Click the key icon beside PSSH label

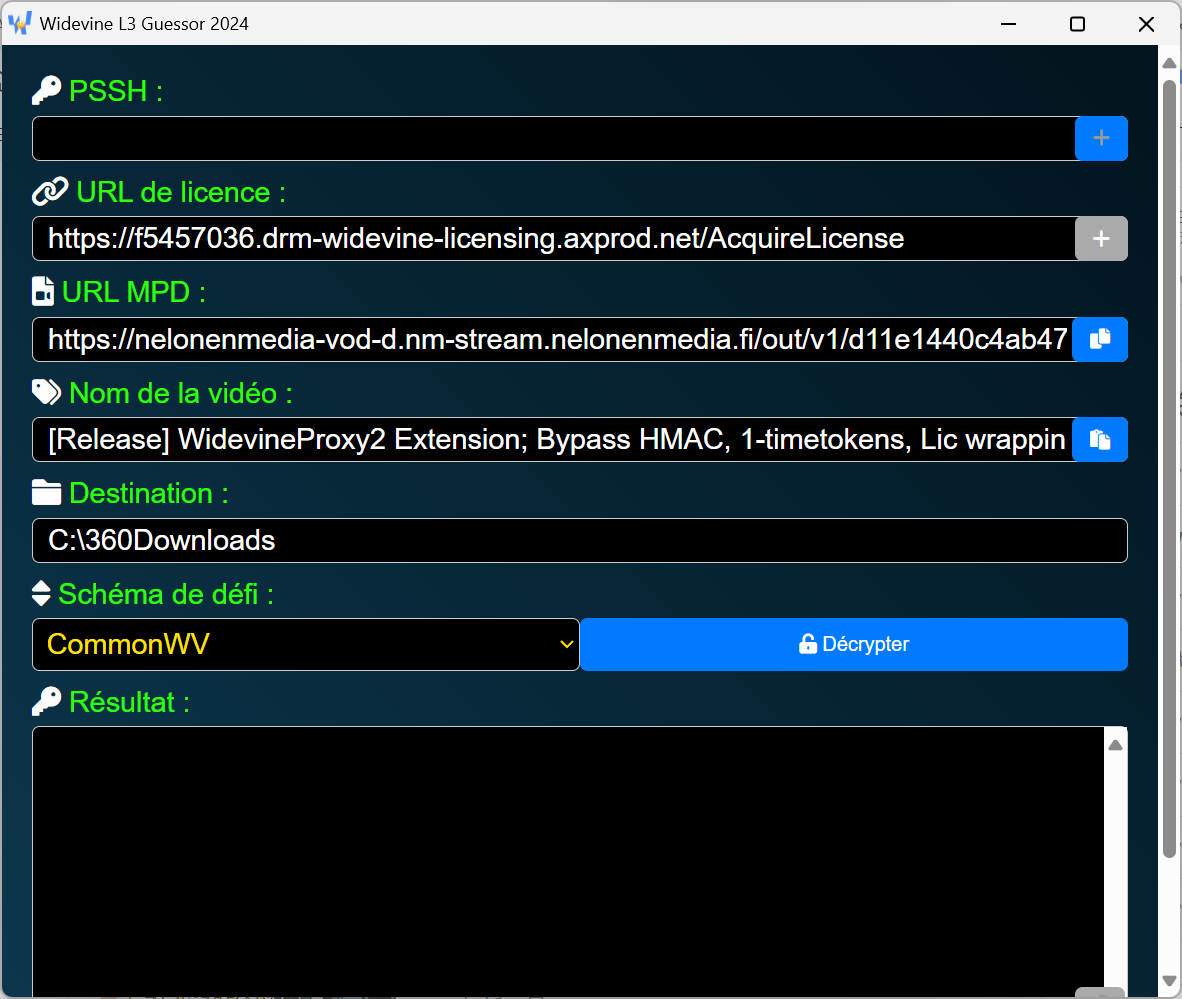click(47, 90)
